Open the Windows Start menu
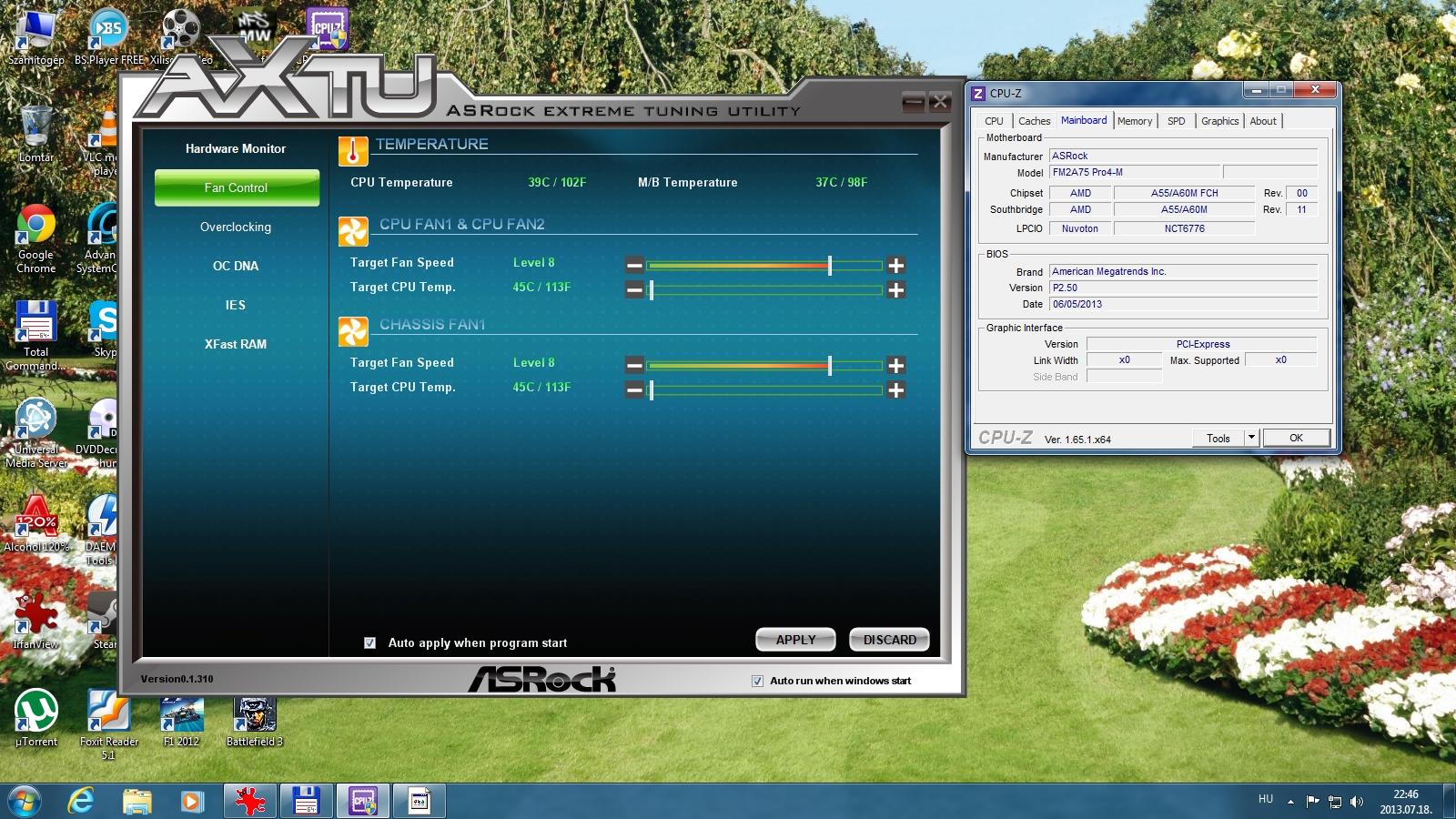1456x819 pixels. (x=25, y=801)
